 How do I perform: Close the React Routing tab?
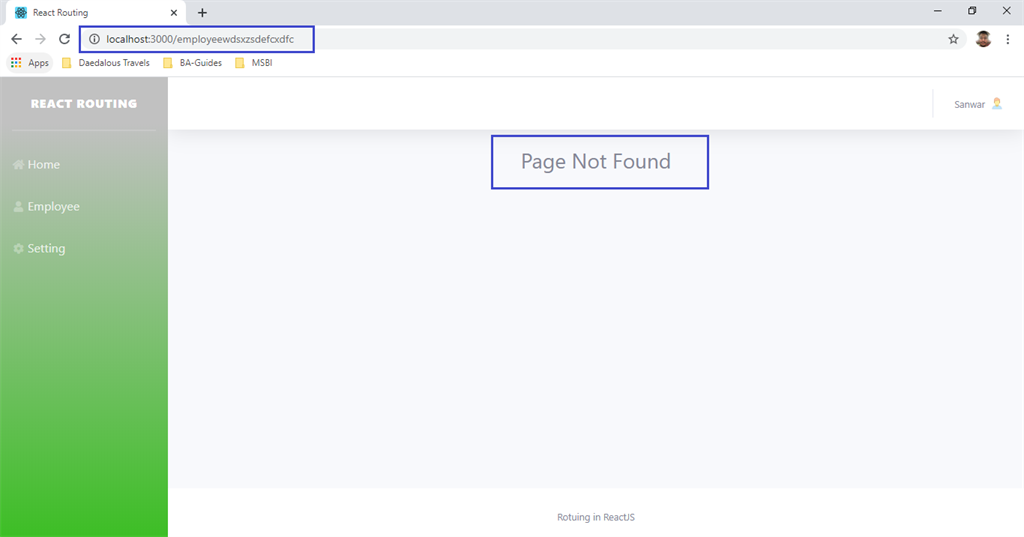[x=174, y=12]
